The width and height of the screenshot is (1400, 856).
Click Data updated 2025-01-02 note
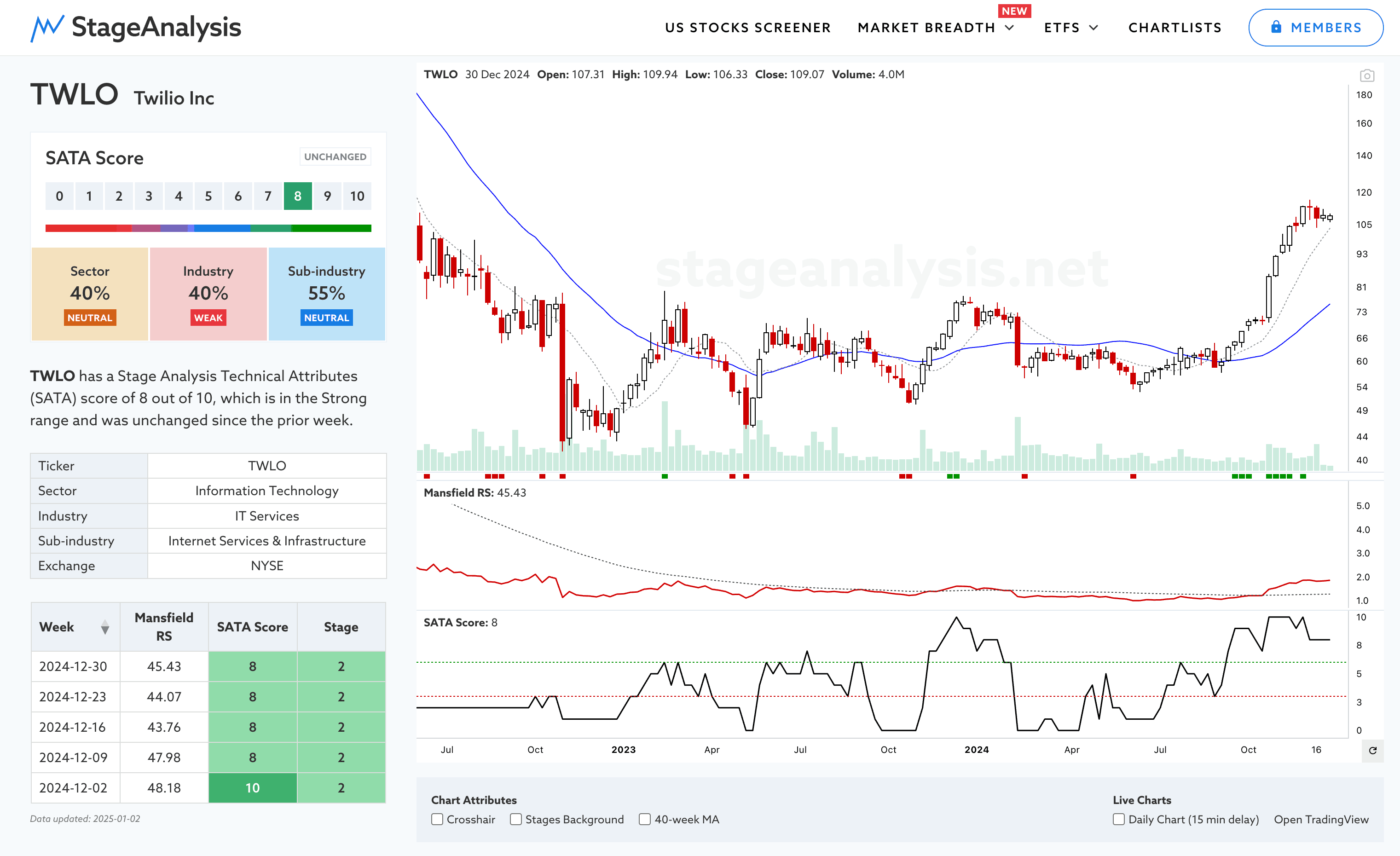85,819
